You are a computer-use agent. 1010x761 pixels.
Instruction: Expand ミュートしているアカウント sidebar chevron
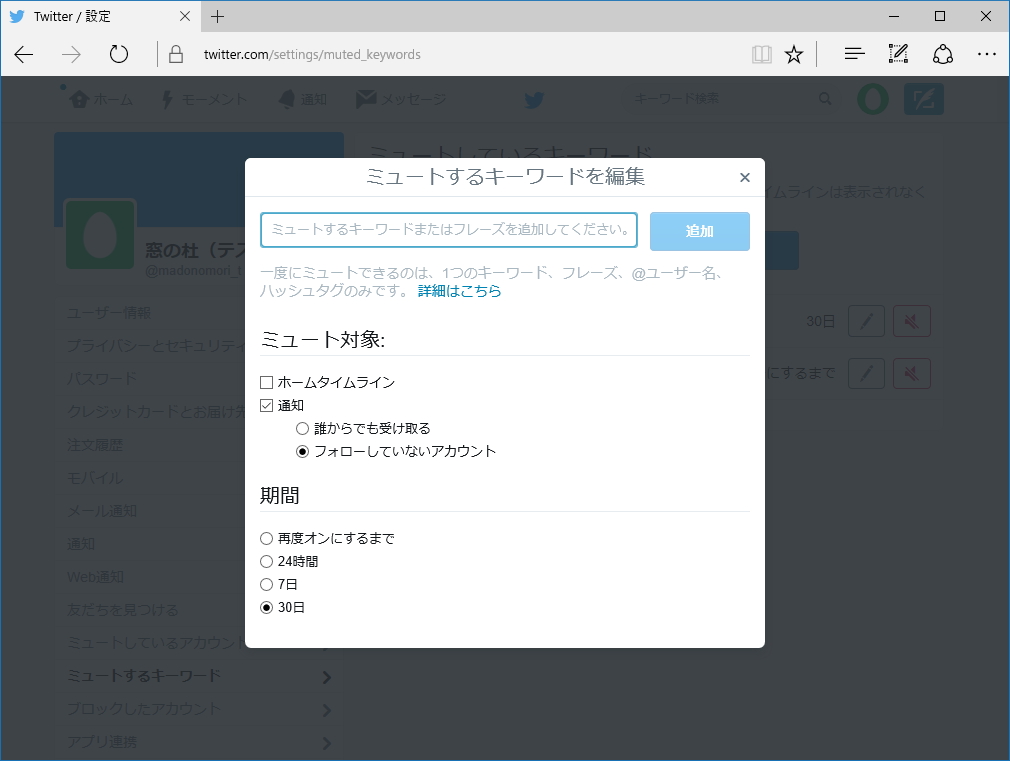tap(327, 643)
